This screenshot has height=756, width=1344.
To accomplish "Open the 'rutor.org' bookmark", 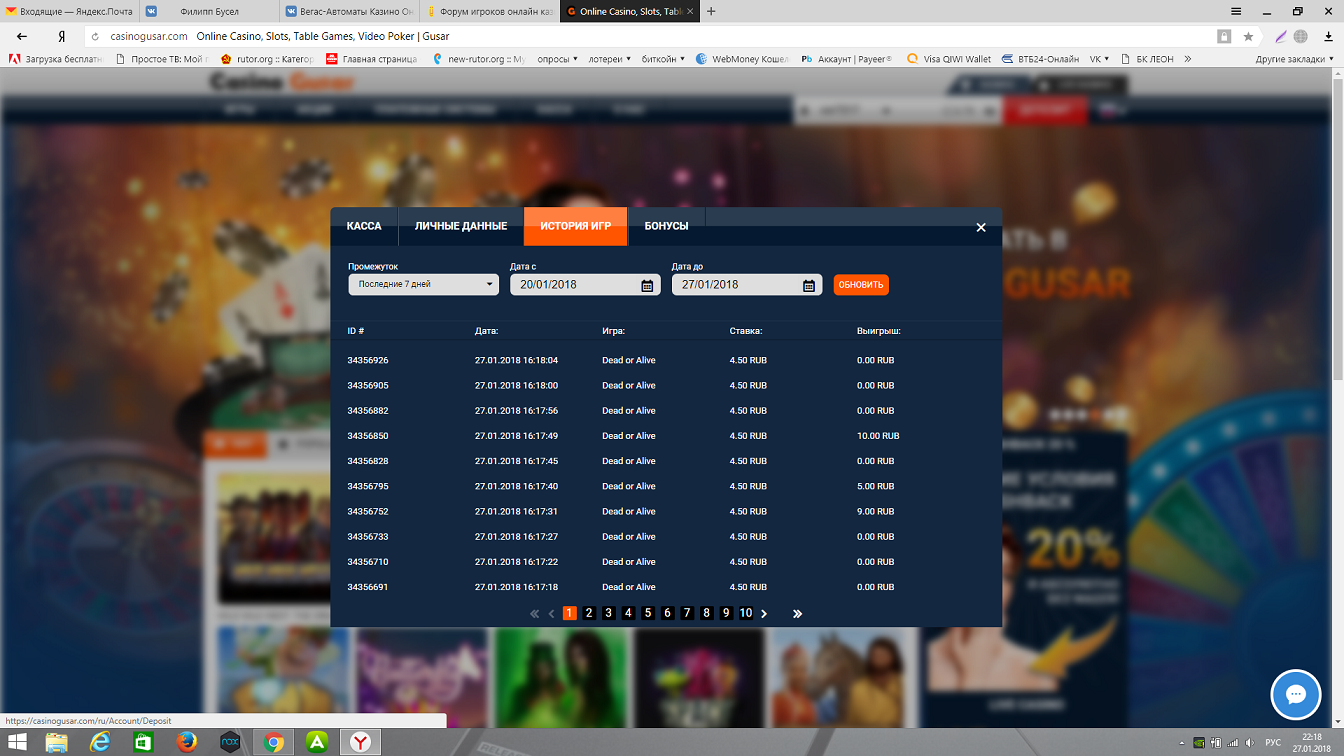I will (267, 59).
